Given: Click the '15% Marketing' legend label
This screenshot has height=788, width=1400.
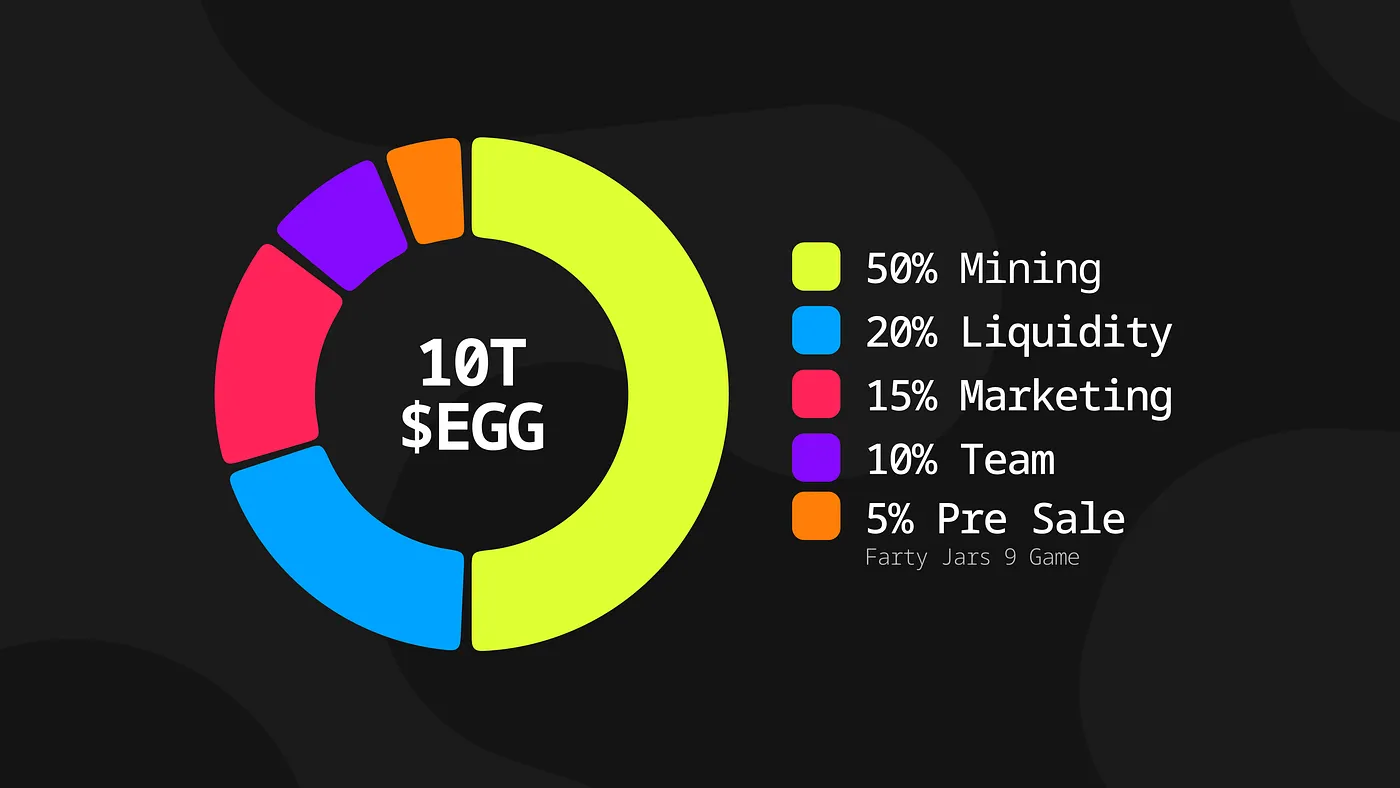Looking at the screenshot, I should (x=1018, y=396).
